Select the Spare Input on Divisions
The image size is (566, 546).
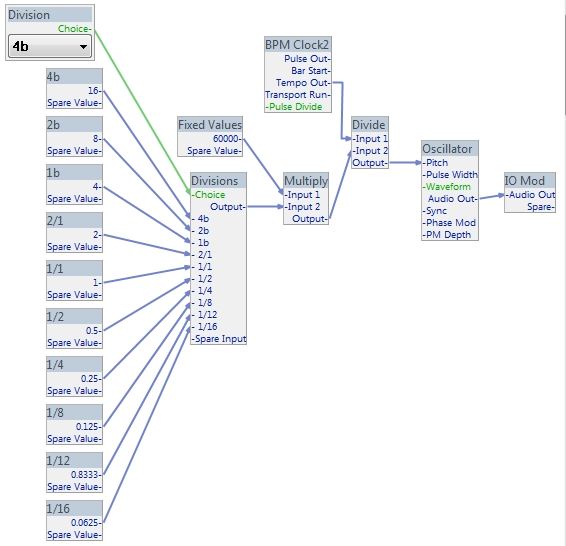[x=219, y=338]
